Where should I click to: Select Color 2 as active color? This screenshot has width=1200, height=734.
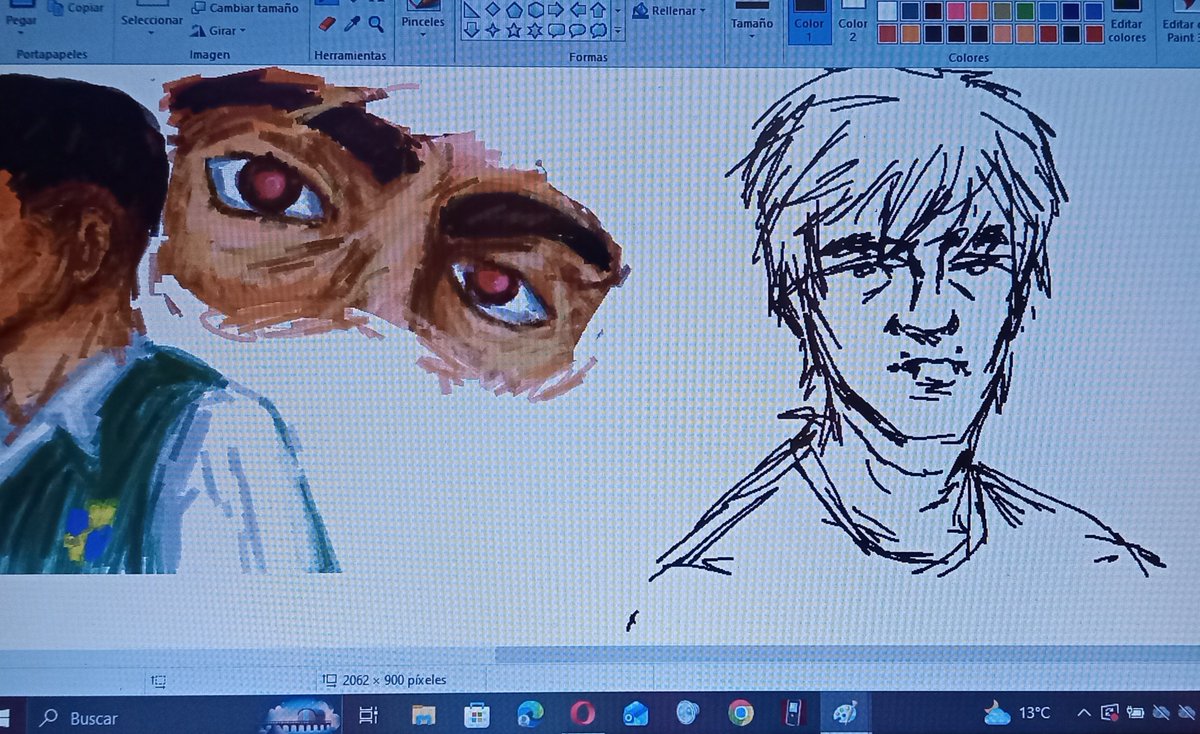coord(853,22)
